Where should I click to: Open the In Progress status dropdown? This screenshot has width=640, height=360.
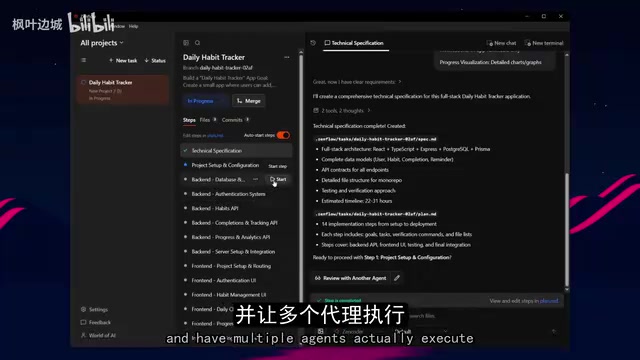point(205,101)
